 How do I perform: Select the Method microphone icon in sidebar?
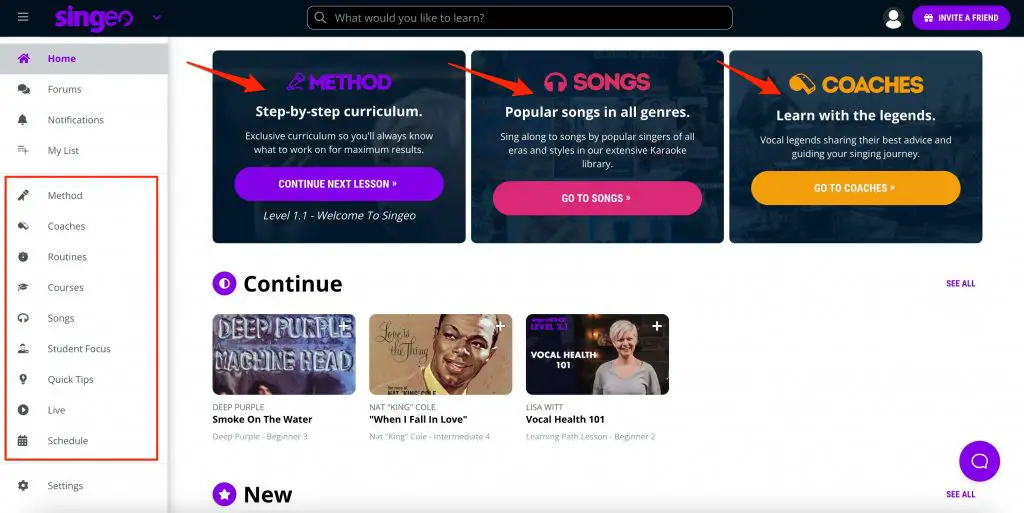coord(23,195)
